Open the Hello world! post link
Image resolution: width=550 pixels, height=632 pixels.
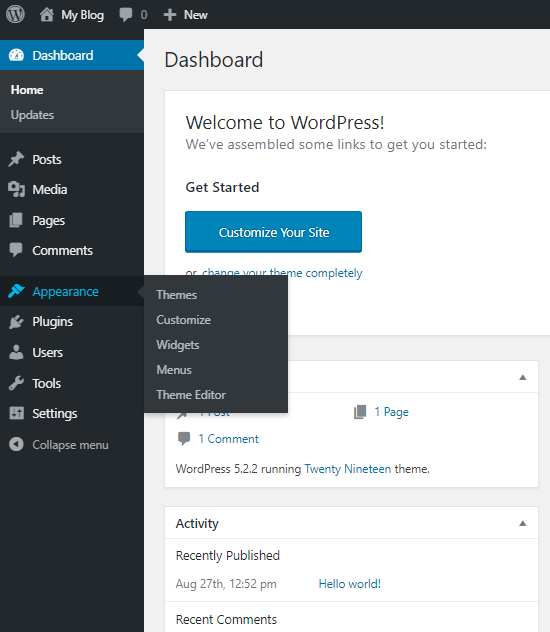[x=349, y=584]
